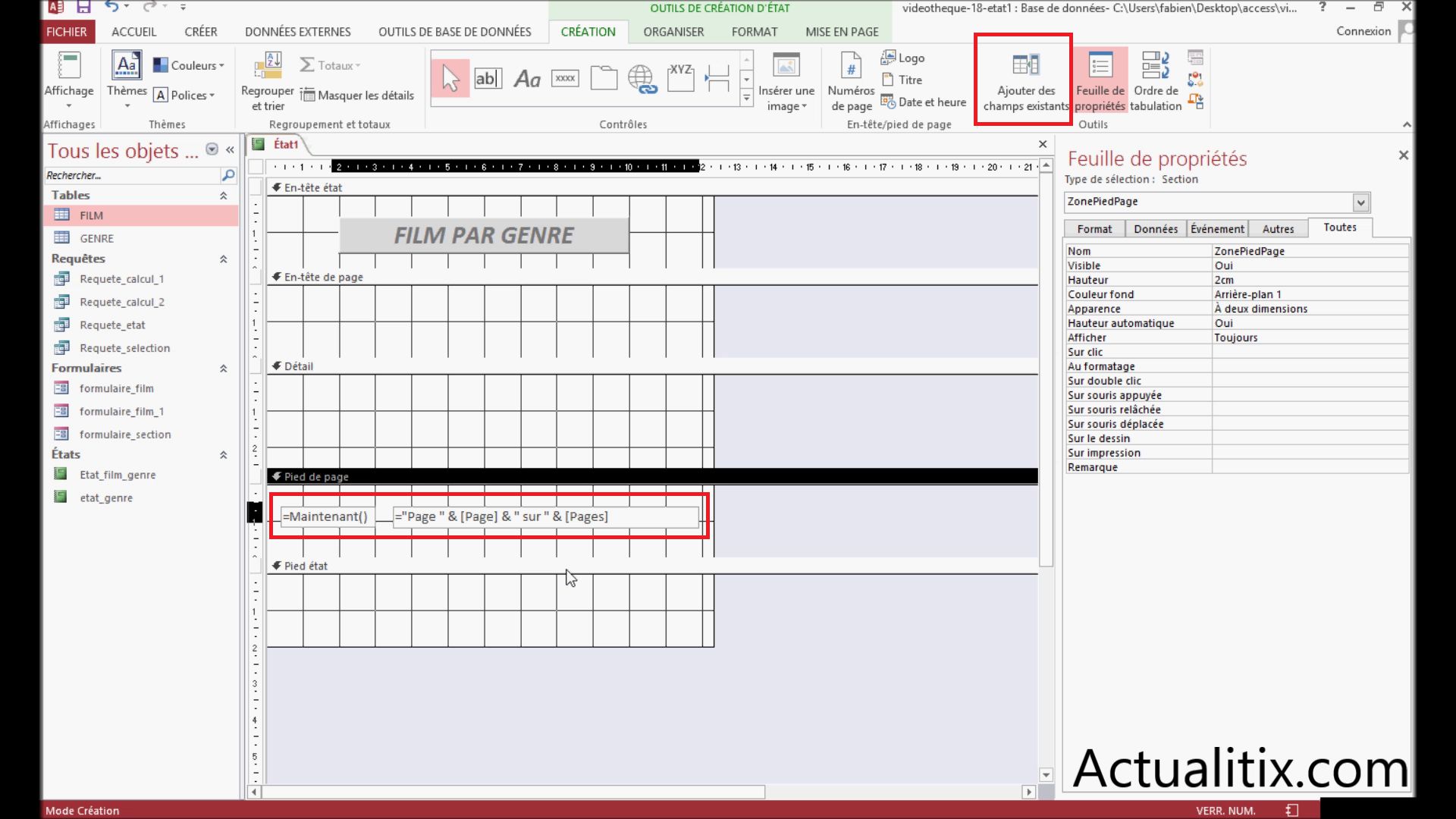Viewport: 1456px width, 819px height.
Task: Toggle the Feuille de propriétés pane
Action: click(x=1100, y=81)
